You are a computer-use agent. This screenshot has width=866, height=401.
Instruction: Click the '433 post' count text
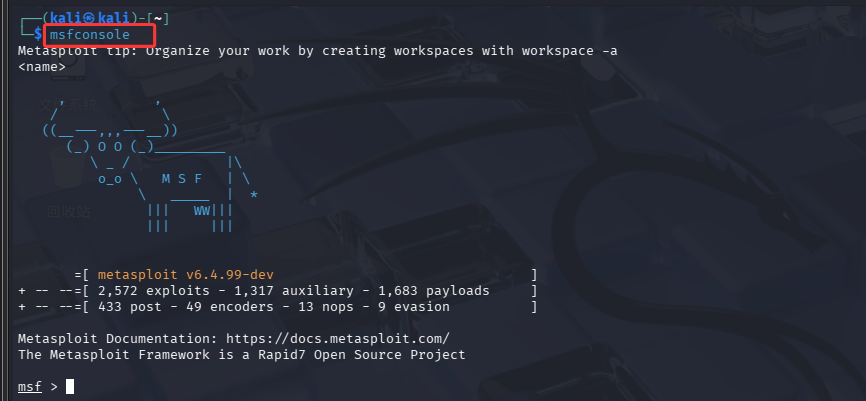point(129,307)
